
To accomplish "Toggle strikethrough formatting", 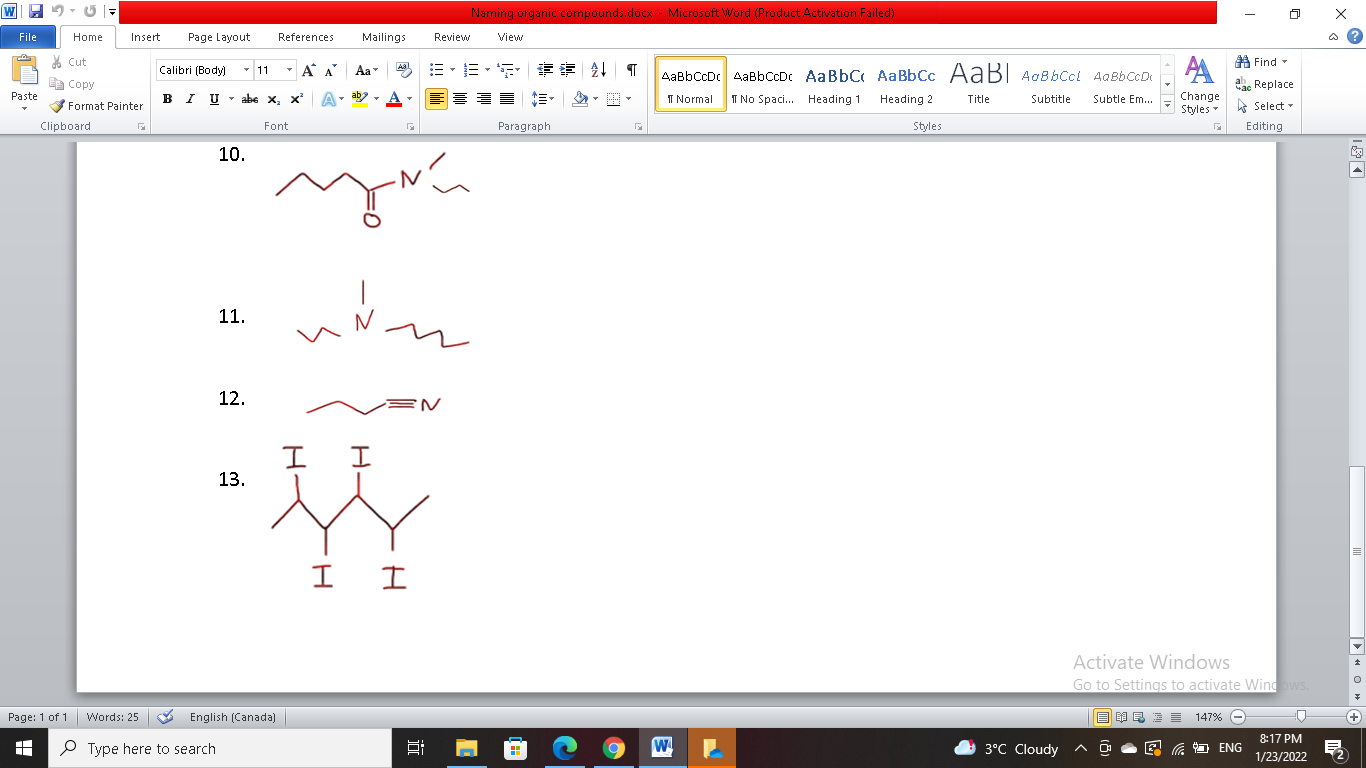I will click(x=249, y=99).
